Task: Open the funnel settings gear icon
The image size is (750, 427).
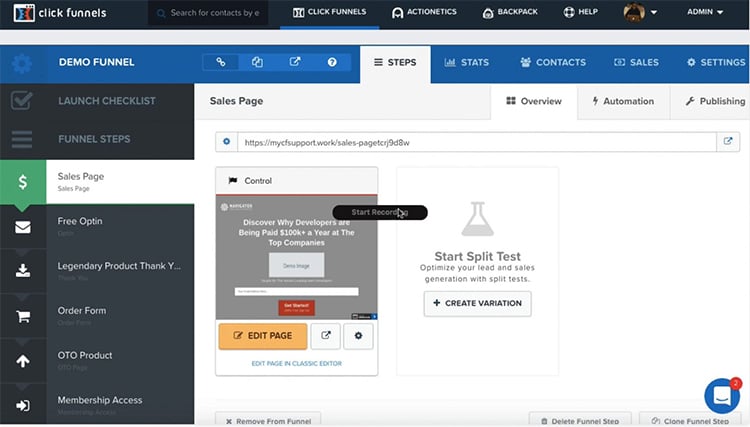Action: pyautogui.click(x=22, y=63)
